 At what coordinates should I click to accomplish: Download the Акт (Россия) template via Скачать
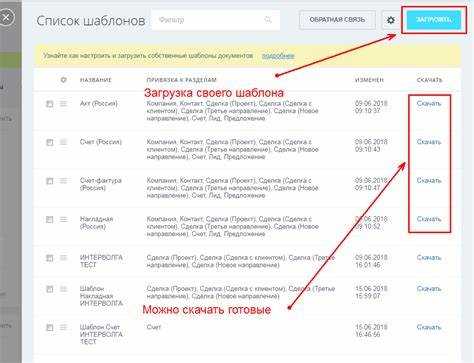coord(429,104)
